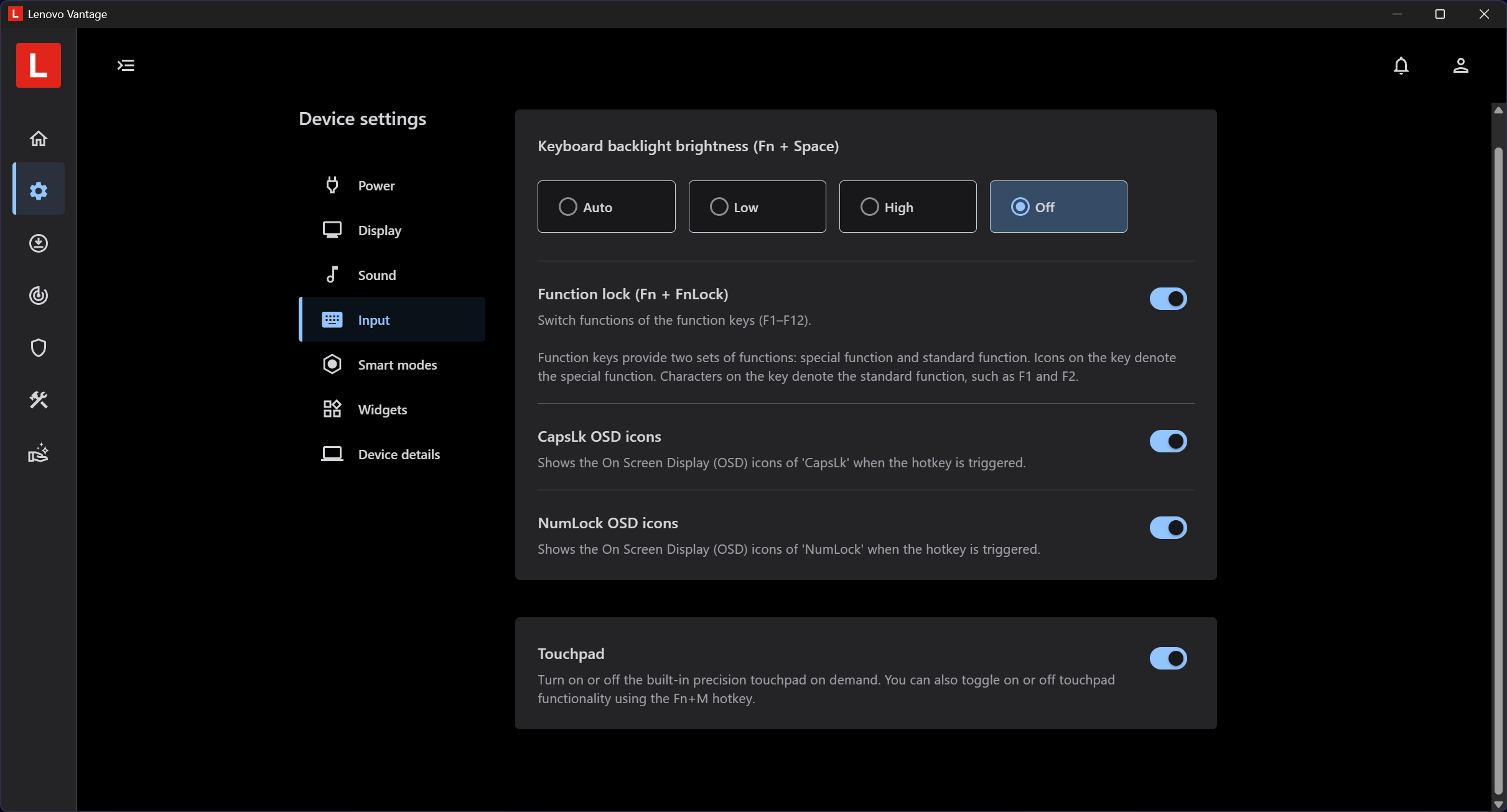Click the vertical scrollbar down arrow

coord(1498,804)
